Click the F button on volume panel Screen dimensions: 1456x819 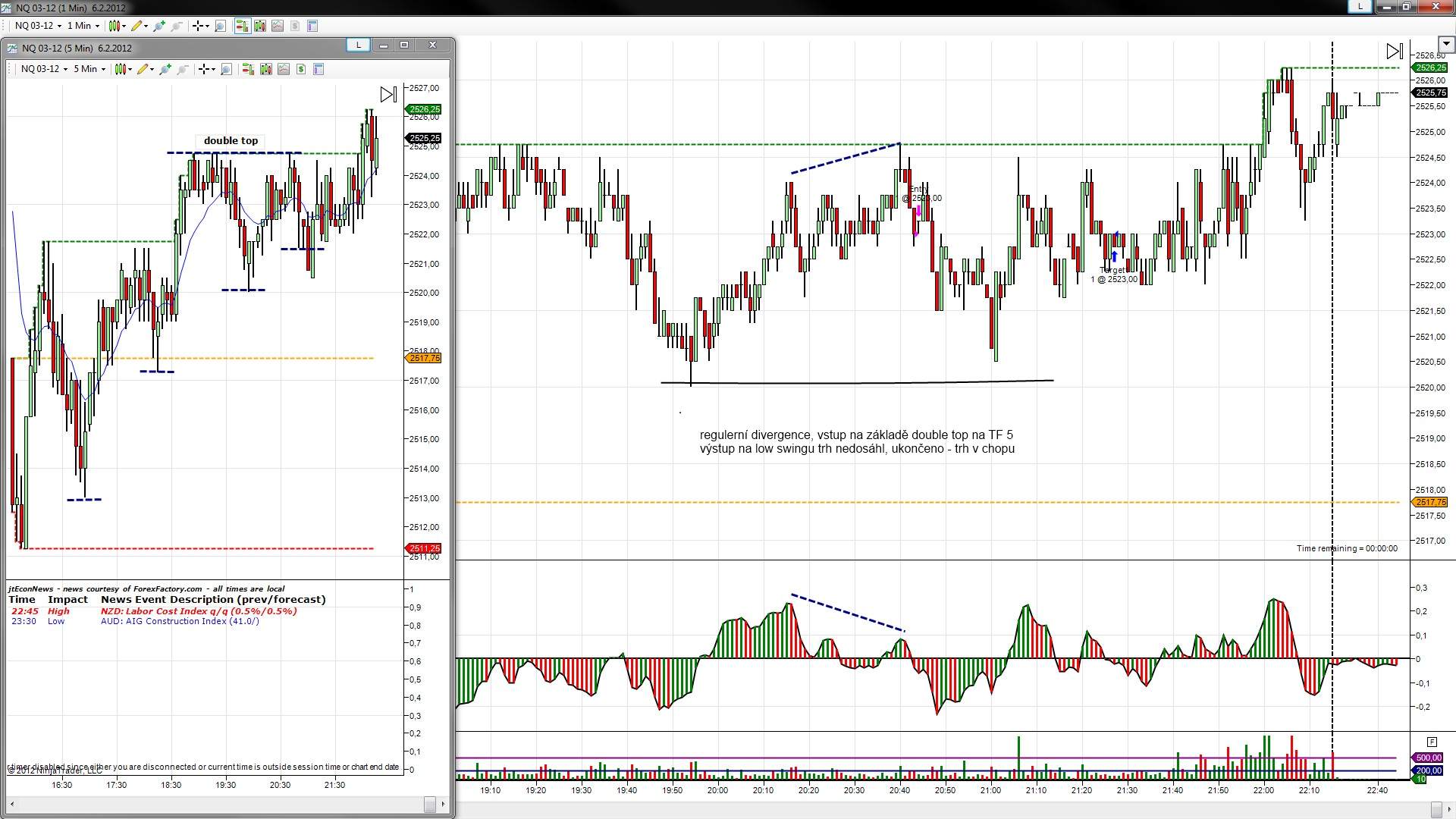pyautogui.click(x=1431, y=742)
